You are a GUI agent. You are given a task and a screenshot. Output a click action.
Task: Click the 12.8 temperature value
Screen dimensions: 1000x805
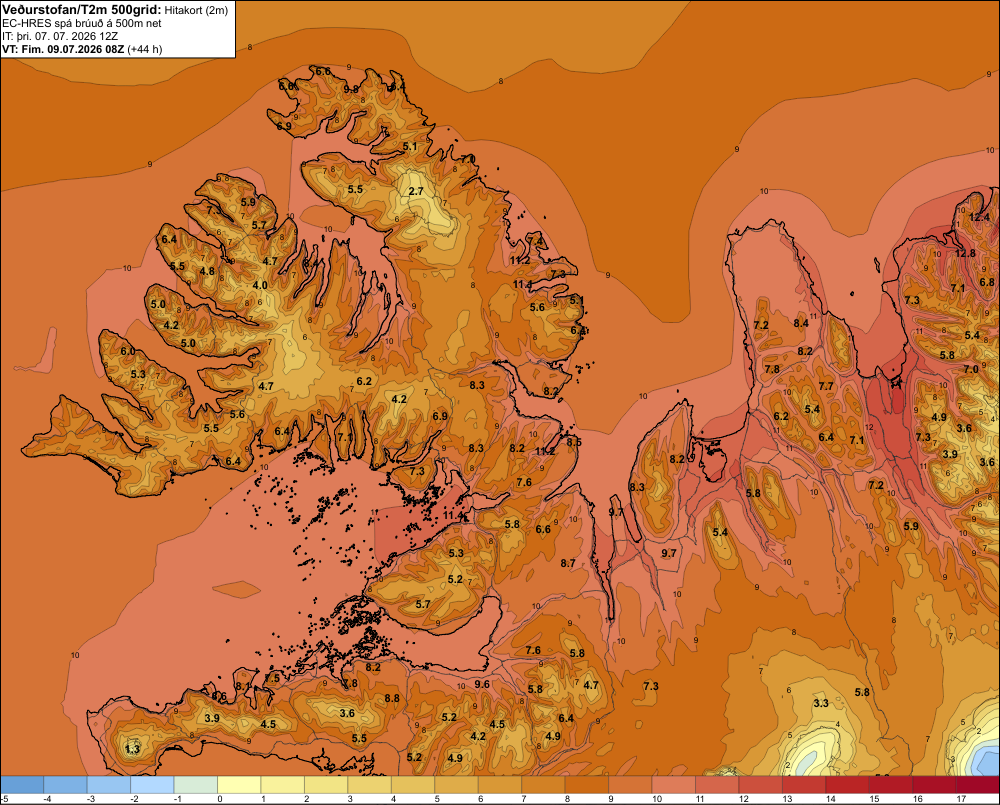tap(965, 253)
